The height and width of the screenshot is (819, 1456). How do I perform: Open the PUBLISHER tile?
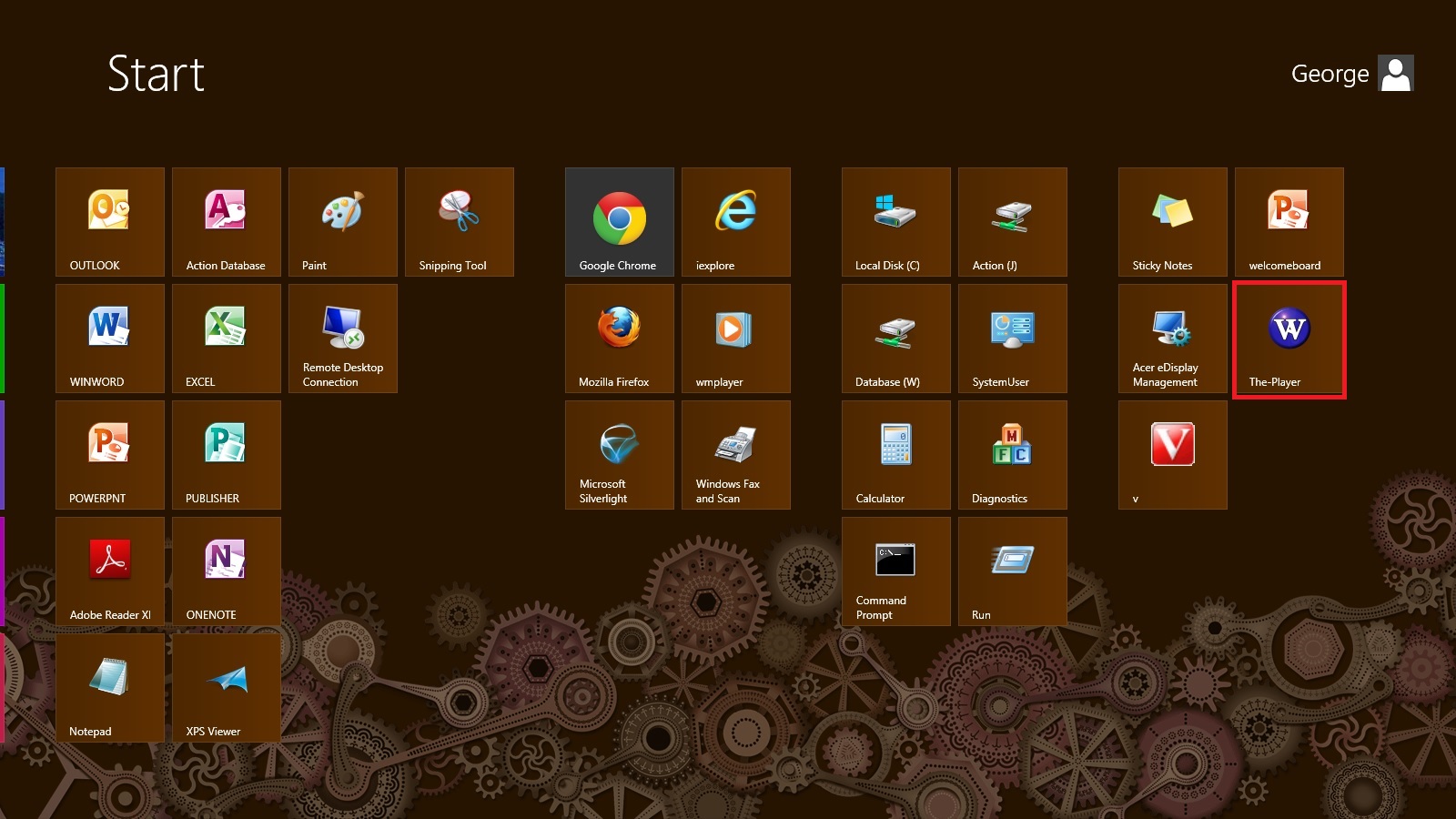227,455
